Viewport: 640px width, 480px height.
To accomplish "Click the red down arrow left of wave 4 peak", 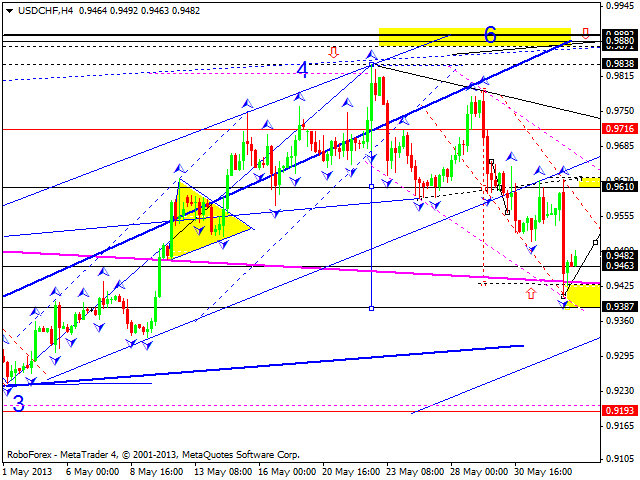I will pos(333,52).
